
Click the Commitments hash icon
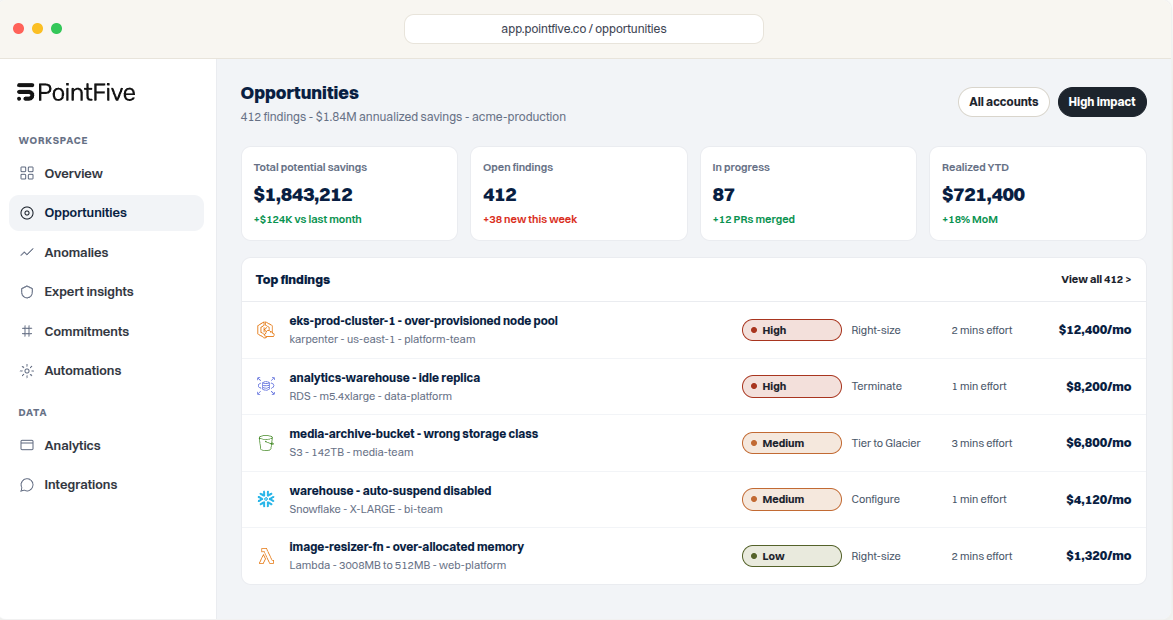(27, 331)
